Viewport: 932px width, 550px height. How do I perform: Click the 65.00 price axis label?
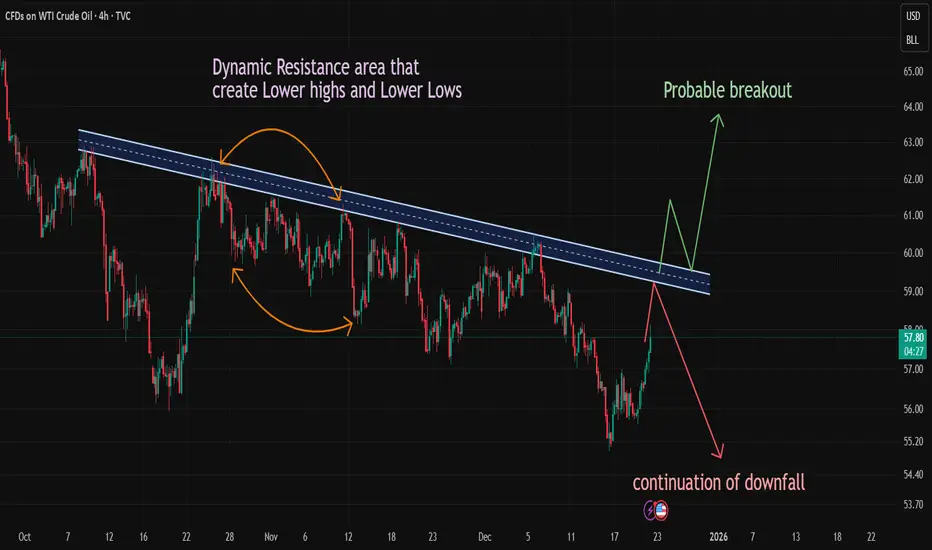click(913, 71)
